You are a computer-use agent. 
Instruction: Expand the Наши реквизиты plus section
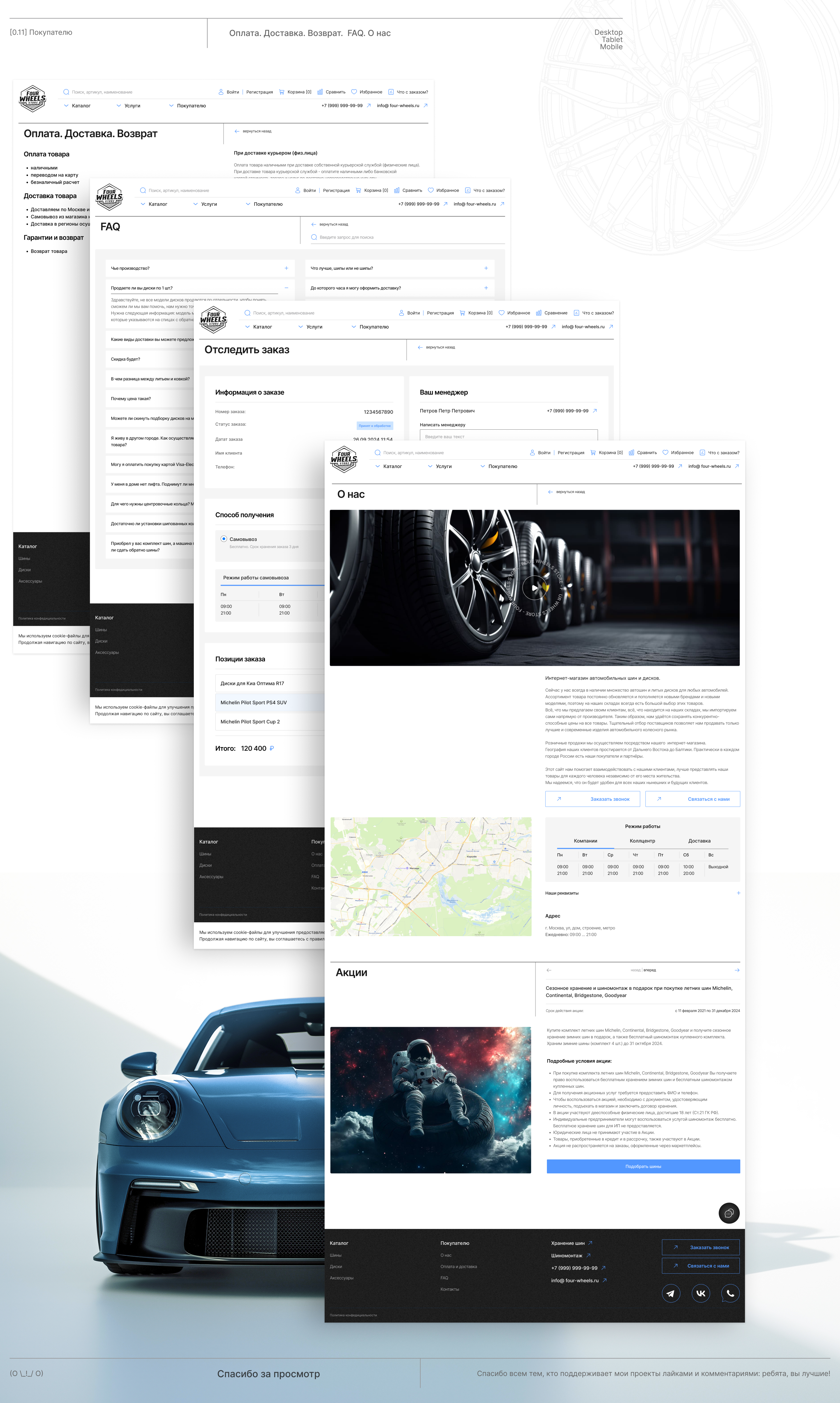[738, 893]
